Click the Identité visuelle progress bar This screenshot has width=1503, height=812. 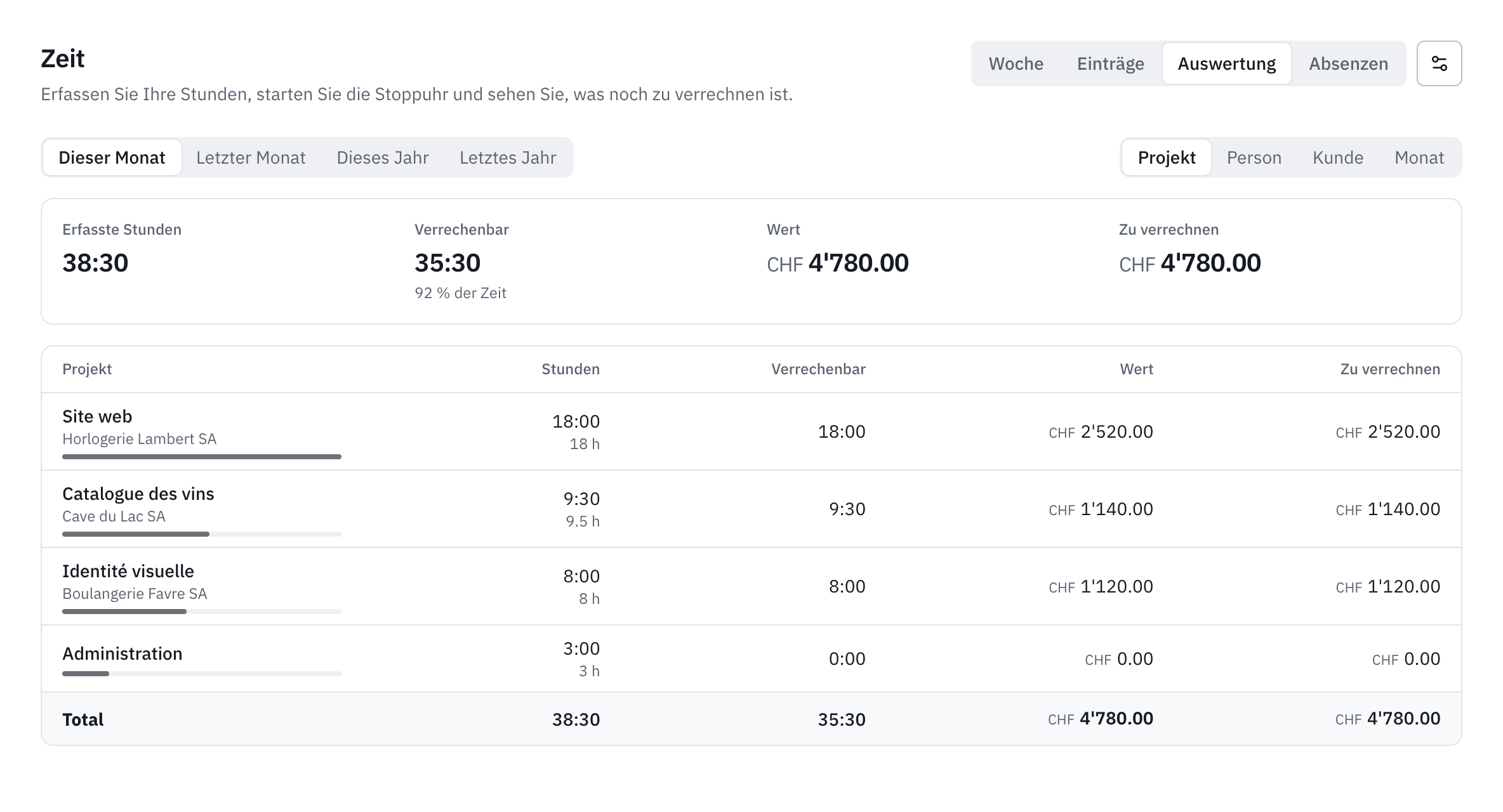pos(202,612)
